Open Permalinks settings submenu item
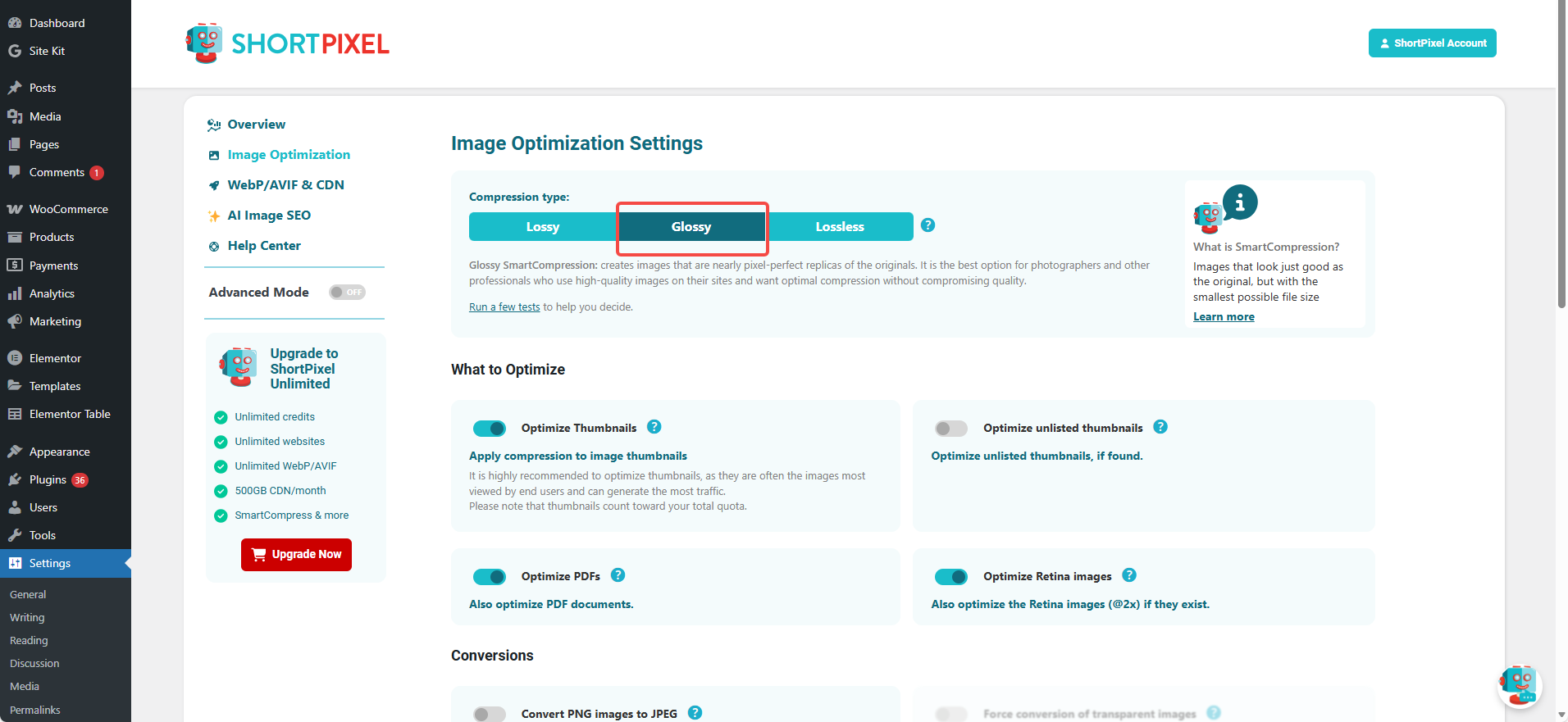 tap(35, 710)
